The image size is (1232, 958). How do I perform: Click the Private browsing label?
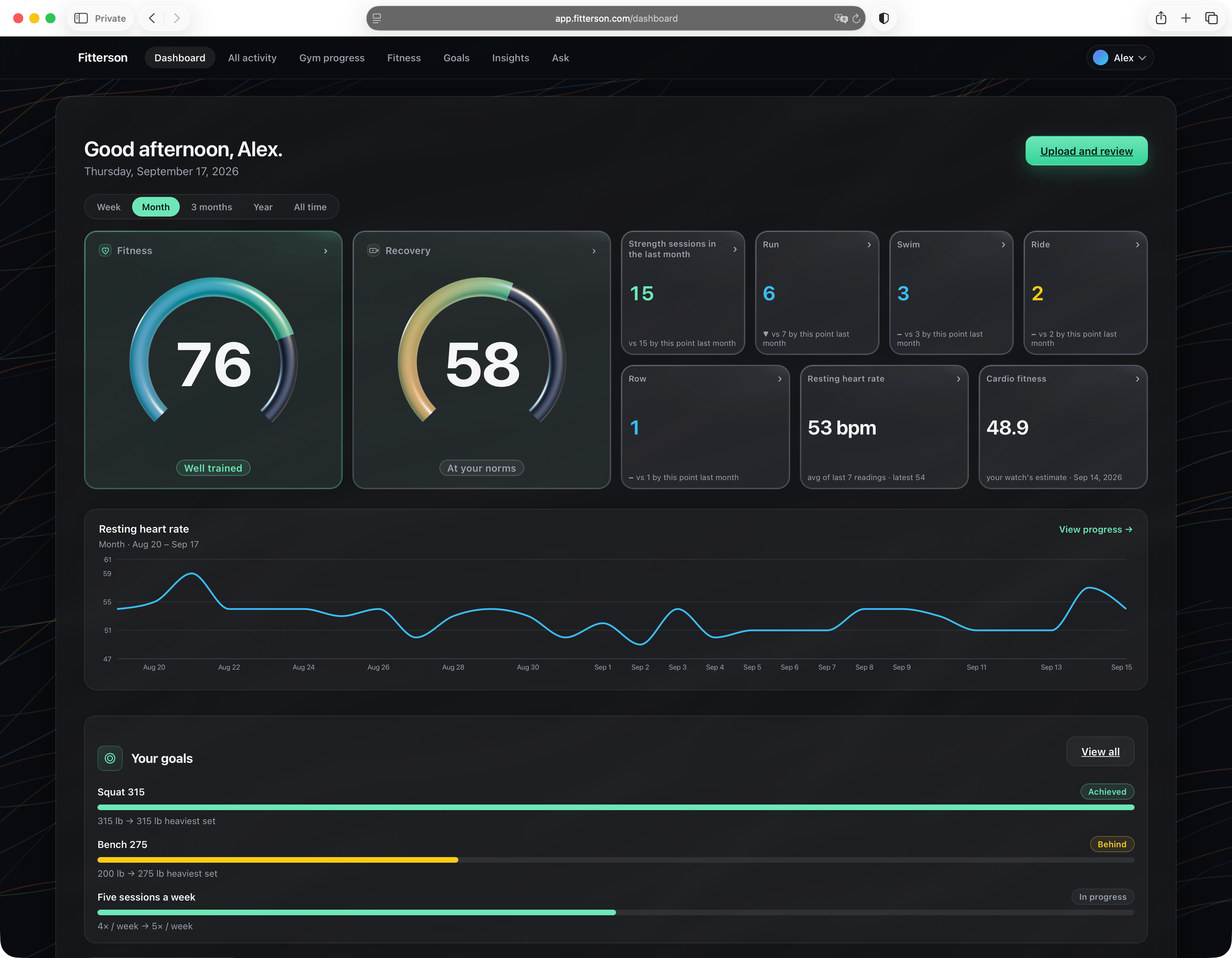110,18
